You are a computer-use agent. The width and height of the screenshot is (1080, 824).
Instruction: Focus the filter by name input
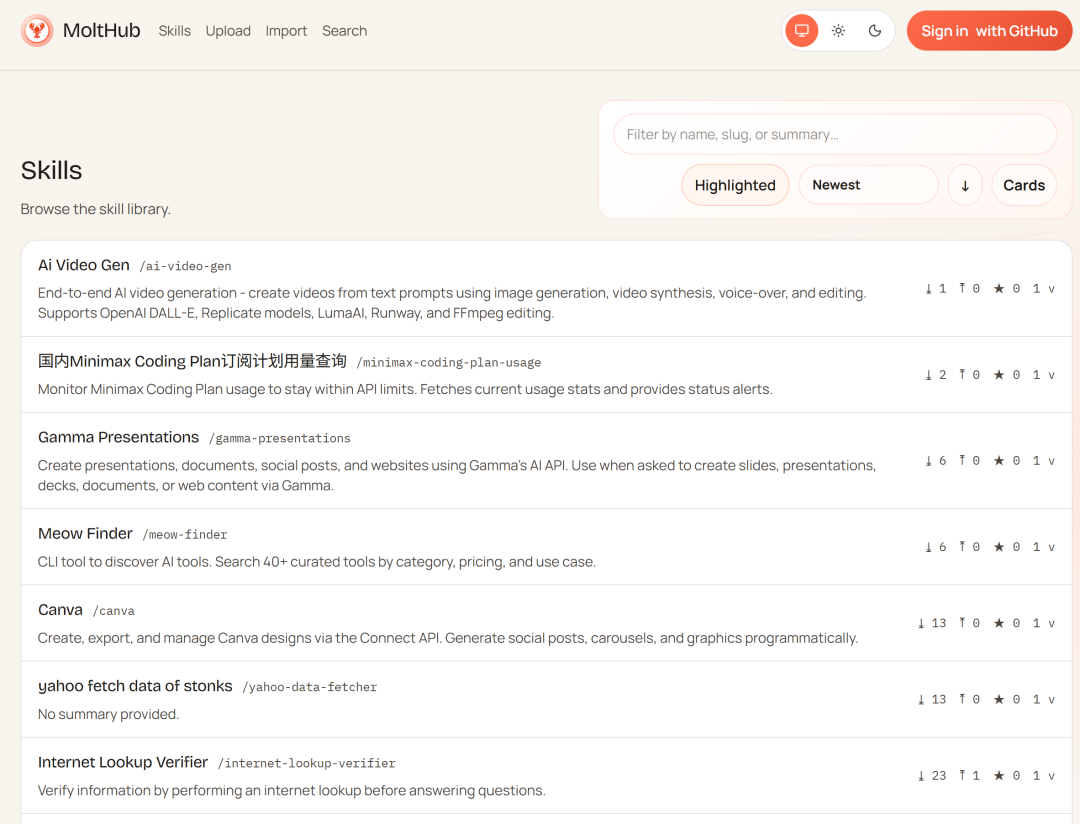coord(835,134)
